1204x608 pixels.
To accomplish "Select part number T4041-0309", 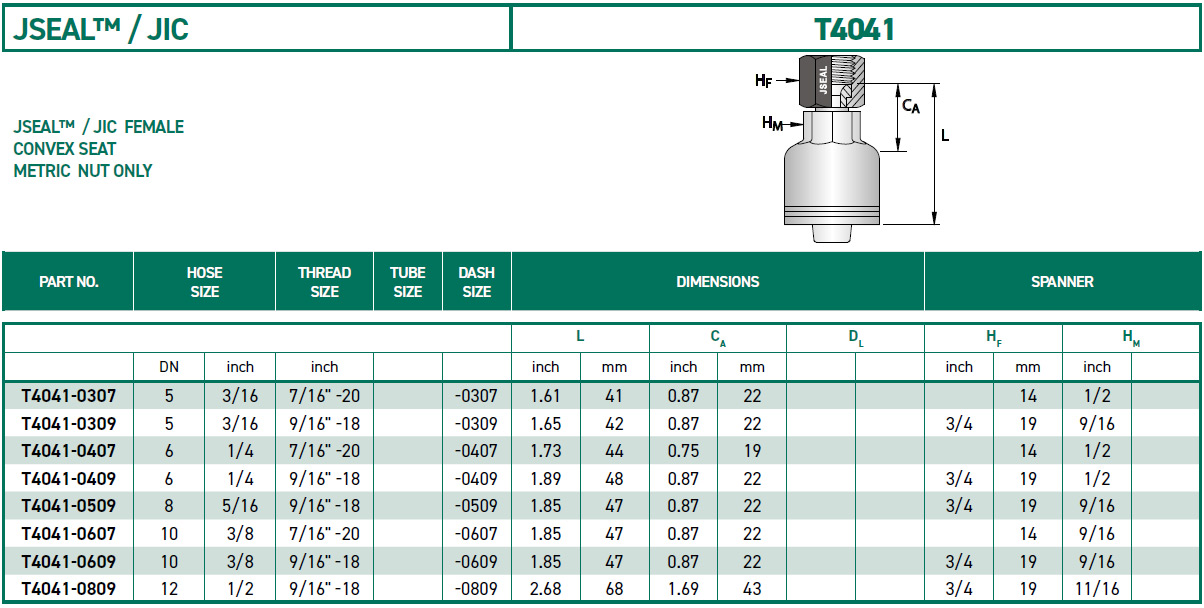I will click(69, 424).
